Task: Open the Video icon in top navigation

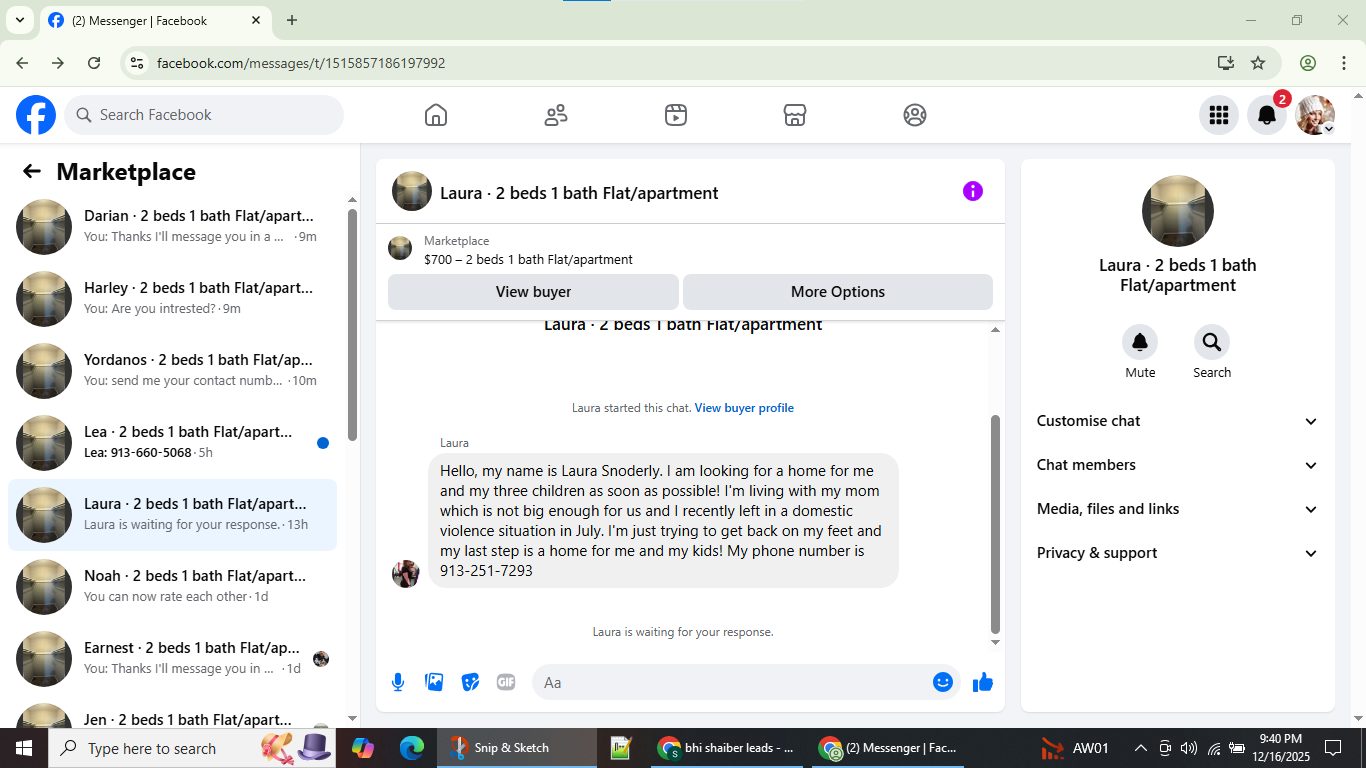Action: 676,115
